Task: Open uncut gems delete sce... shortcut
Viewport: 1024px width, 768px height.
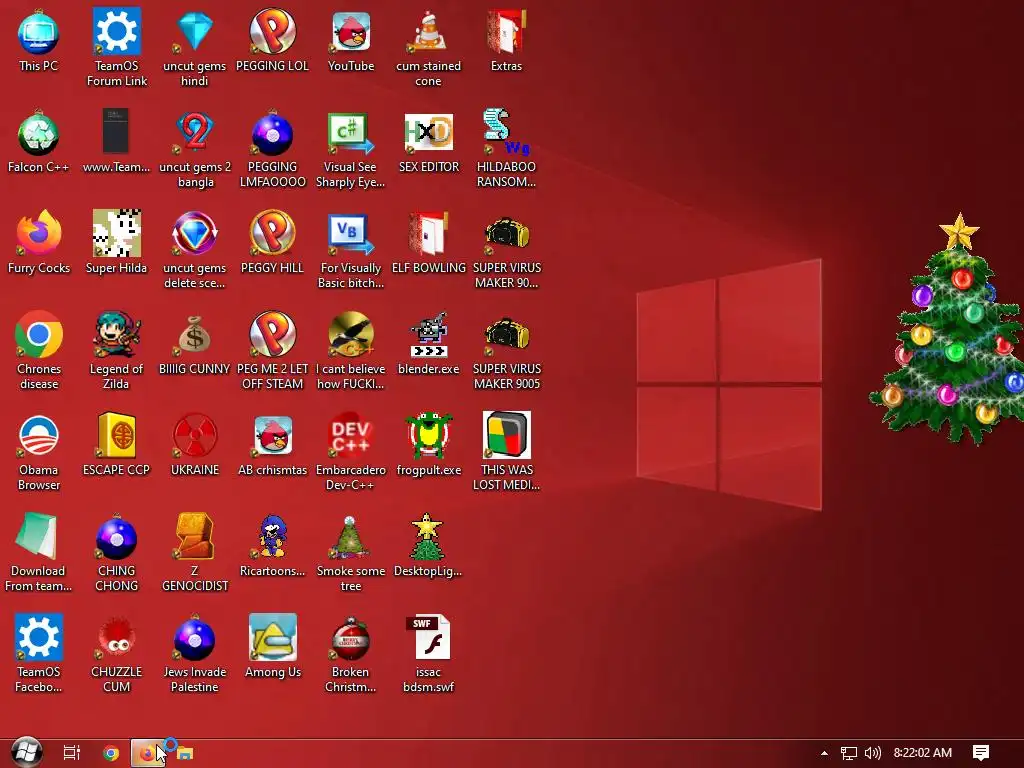Action: click(x=195, y=249)
